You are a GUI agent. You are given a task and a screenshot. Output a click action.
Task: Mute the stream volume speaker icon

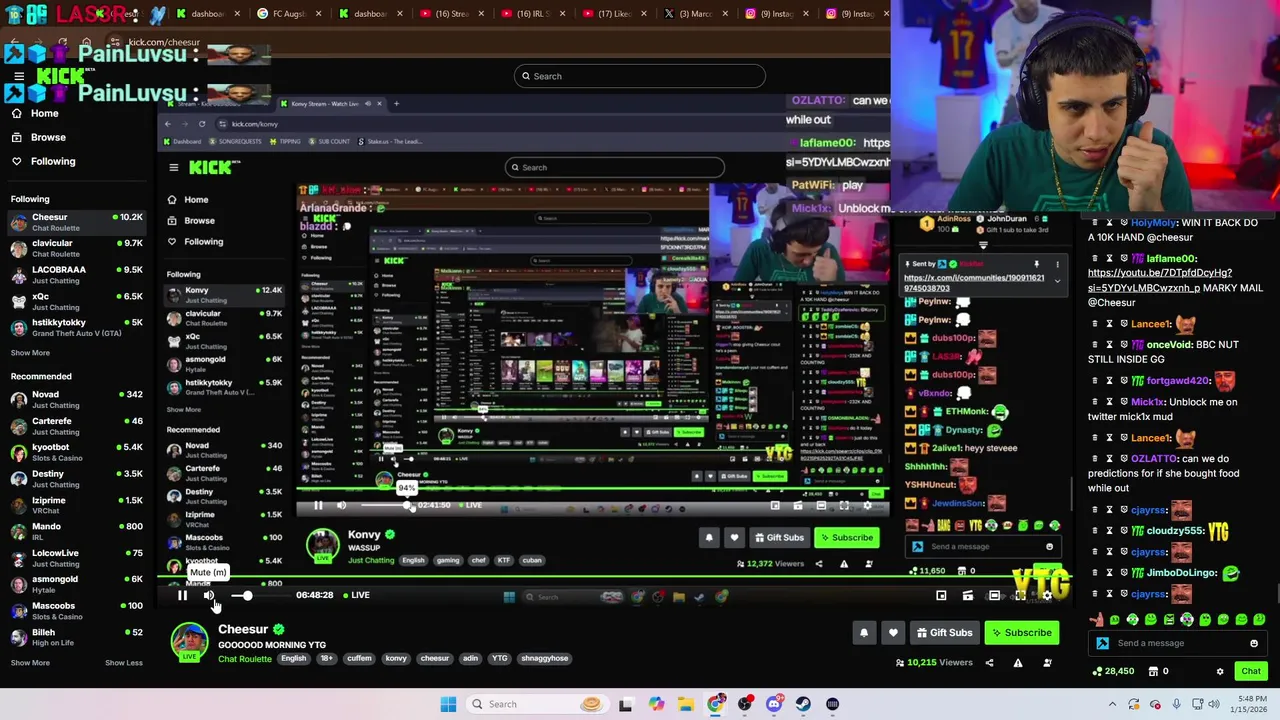pyautogui.click(x=209, y=595)
